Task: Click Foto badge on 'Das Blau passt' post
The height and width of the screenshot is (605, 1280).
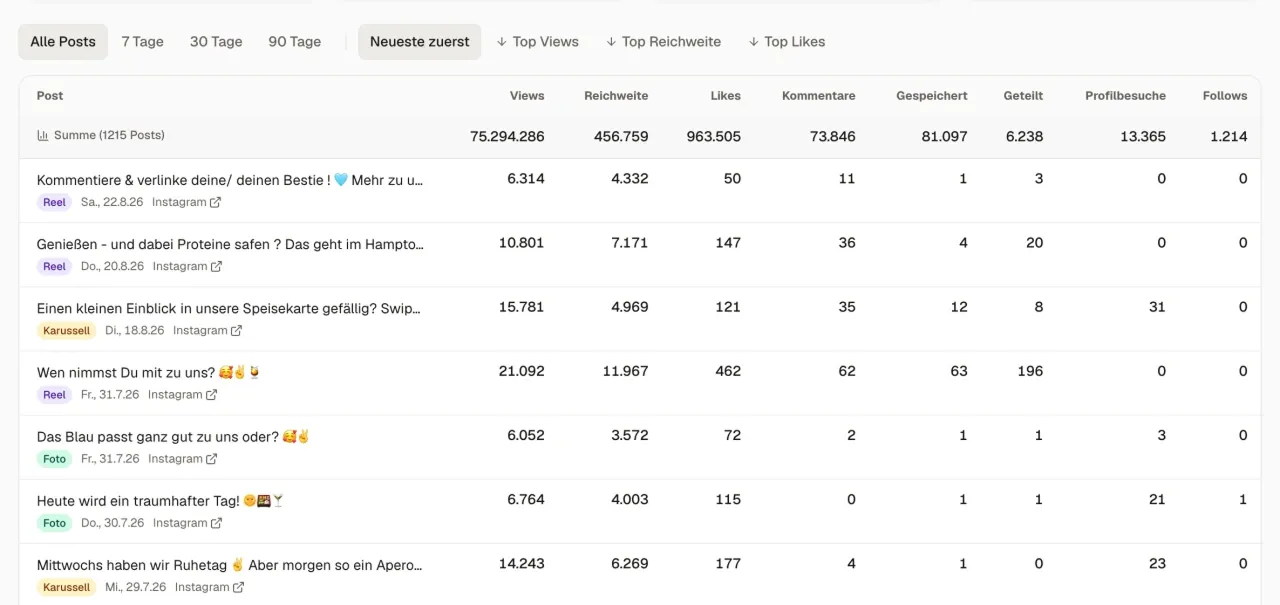Action: pyautogui.click(x=54, y=458)
